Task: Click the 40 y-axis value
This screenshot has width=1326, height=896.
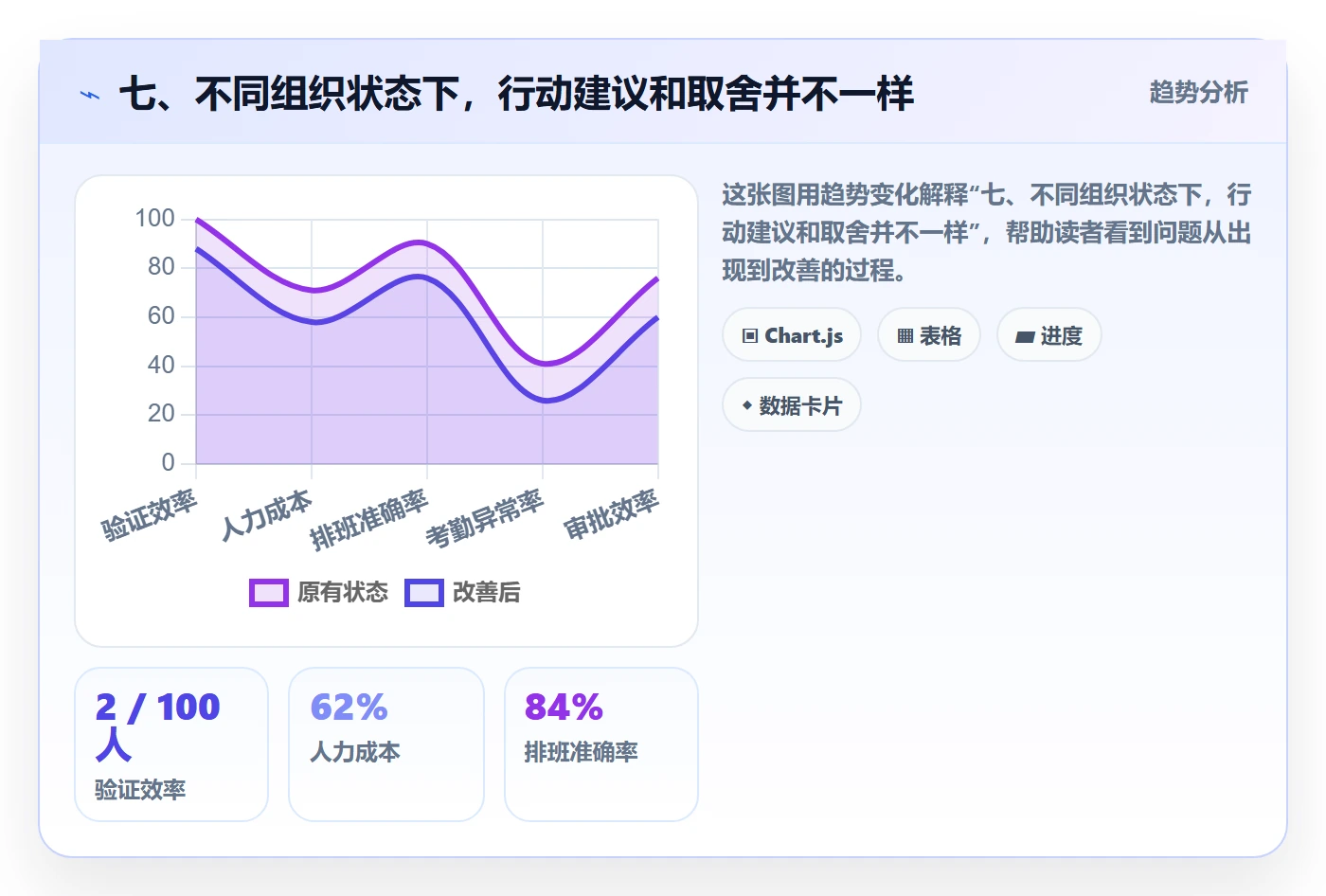Action: [161, 366]
